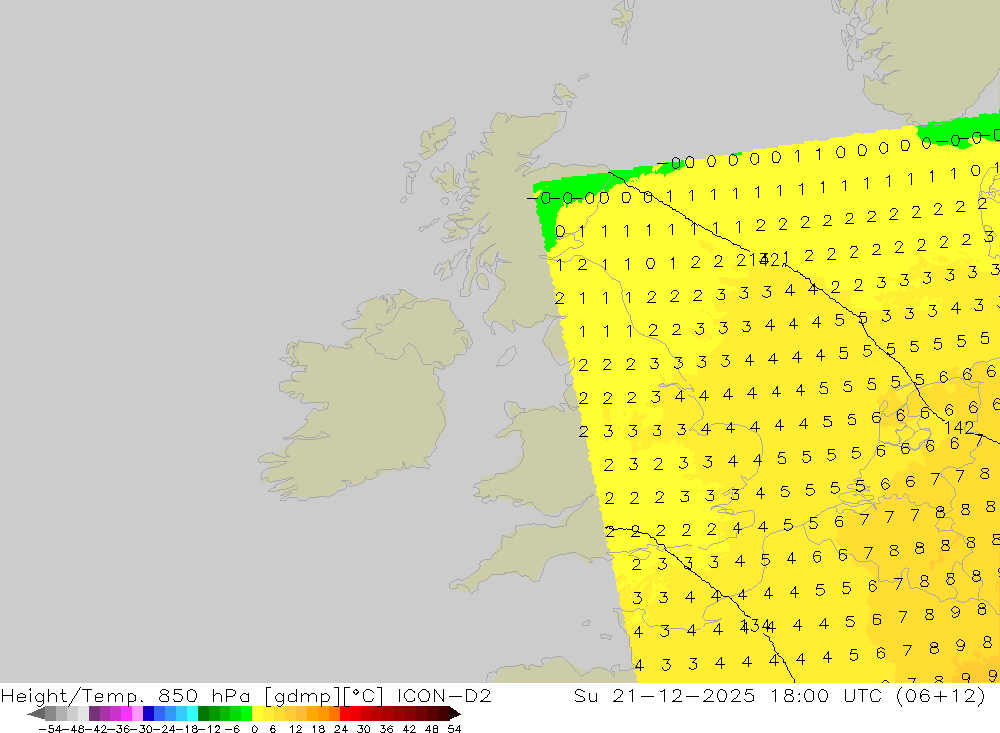Select the cyan swatch in the color scale

(192, 713)
